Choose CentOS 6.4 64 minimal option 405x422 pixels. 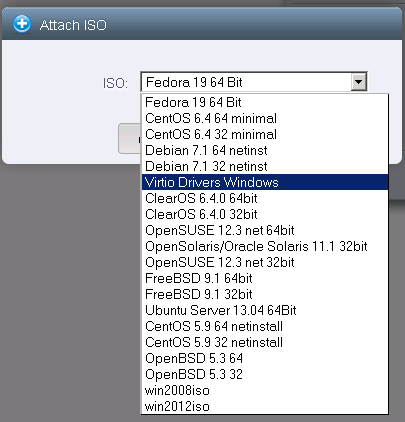[265, 118]
